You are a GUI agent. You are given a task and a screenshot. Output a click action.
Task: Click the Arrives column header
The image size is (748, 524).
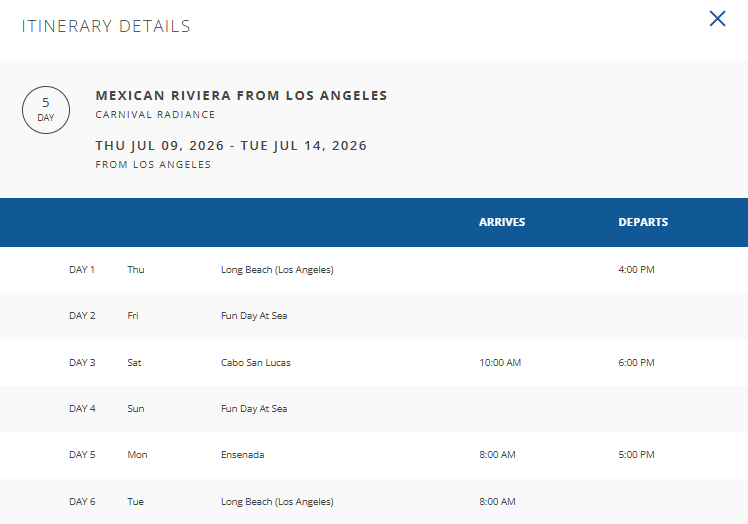click(x=501, y=222)
